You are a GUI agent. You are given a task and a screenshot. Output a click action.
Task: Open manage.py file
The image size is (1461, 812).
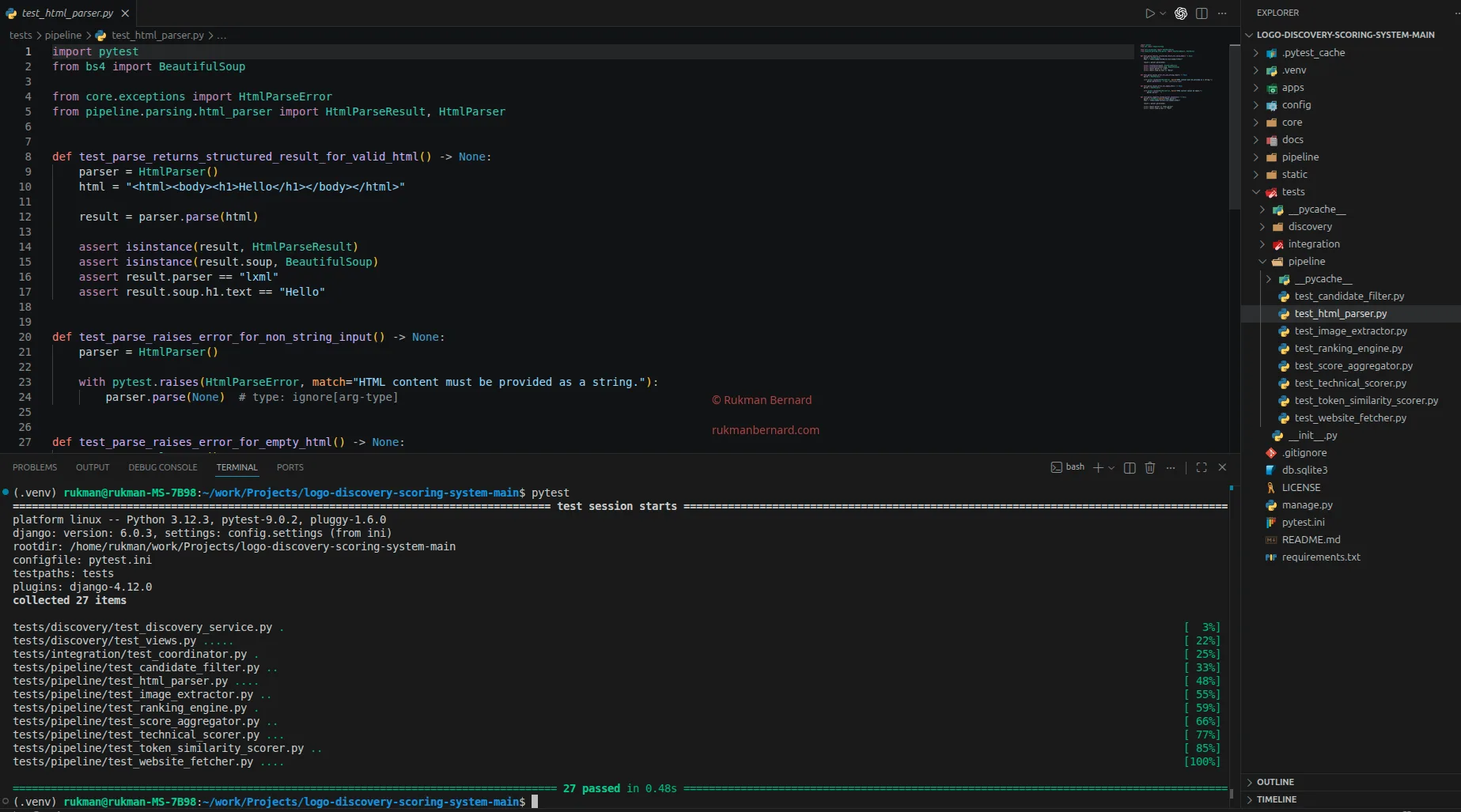(1351, 505)
